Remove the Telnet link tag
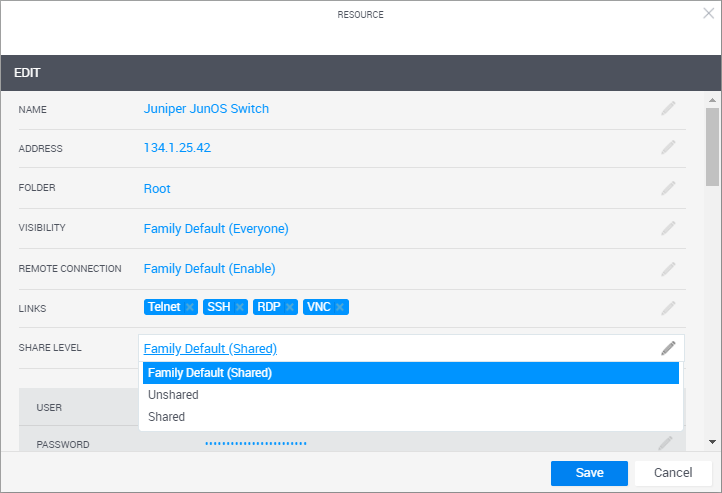The height and width of the screenshot is (493, 722). point(190,307)
